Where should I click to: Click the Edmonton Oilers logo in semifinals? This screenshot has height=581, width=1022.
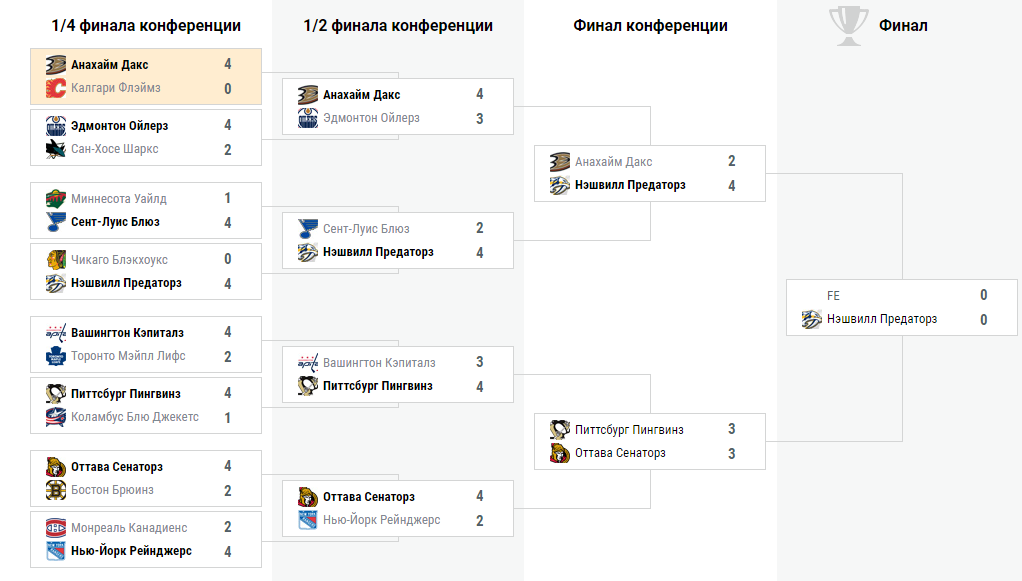(x=308, y=118)
